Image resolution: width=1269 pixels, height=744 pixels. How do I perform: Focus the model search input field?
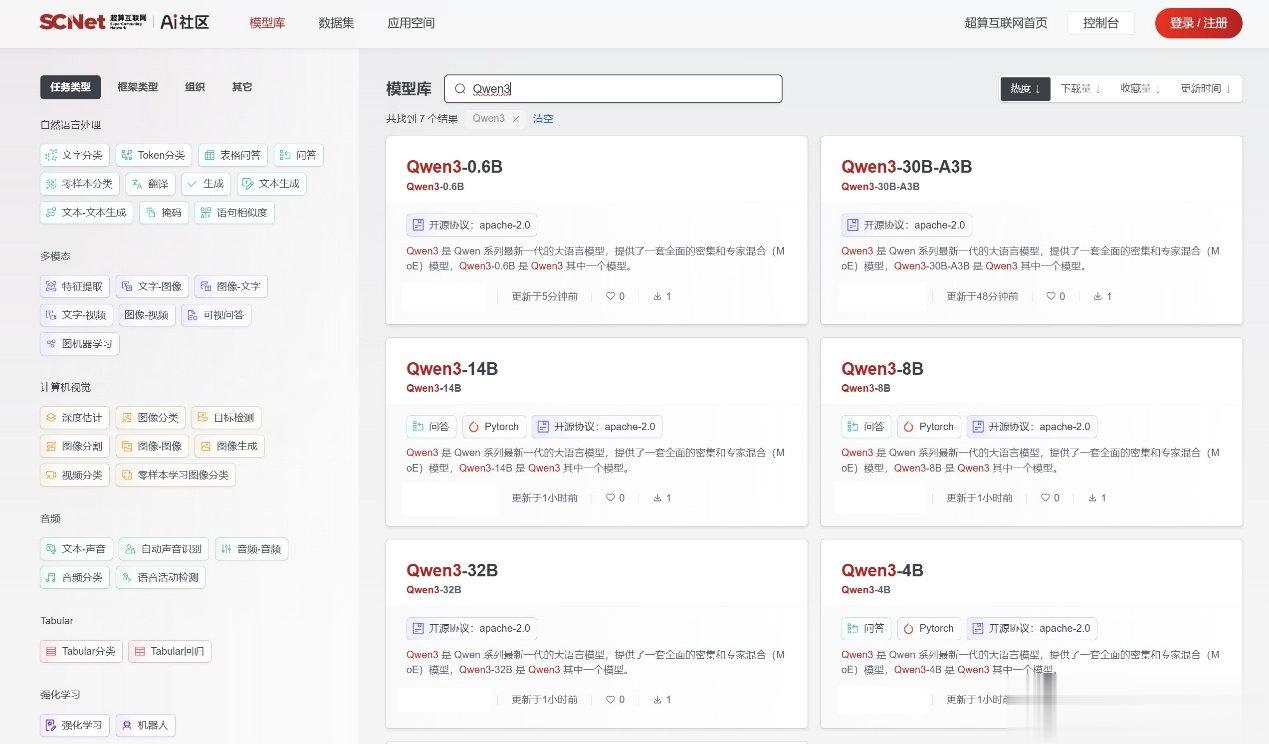(x=613, y=89)
